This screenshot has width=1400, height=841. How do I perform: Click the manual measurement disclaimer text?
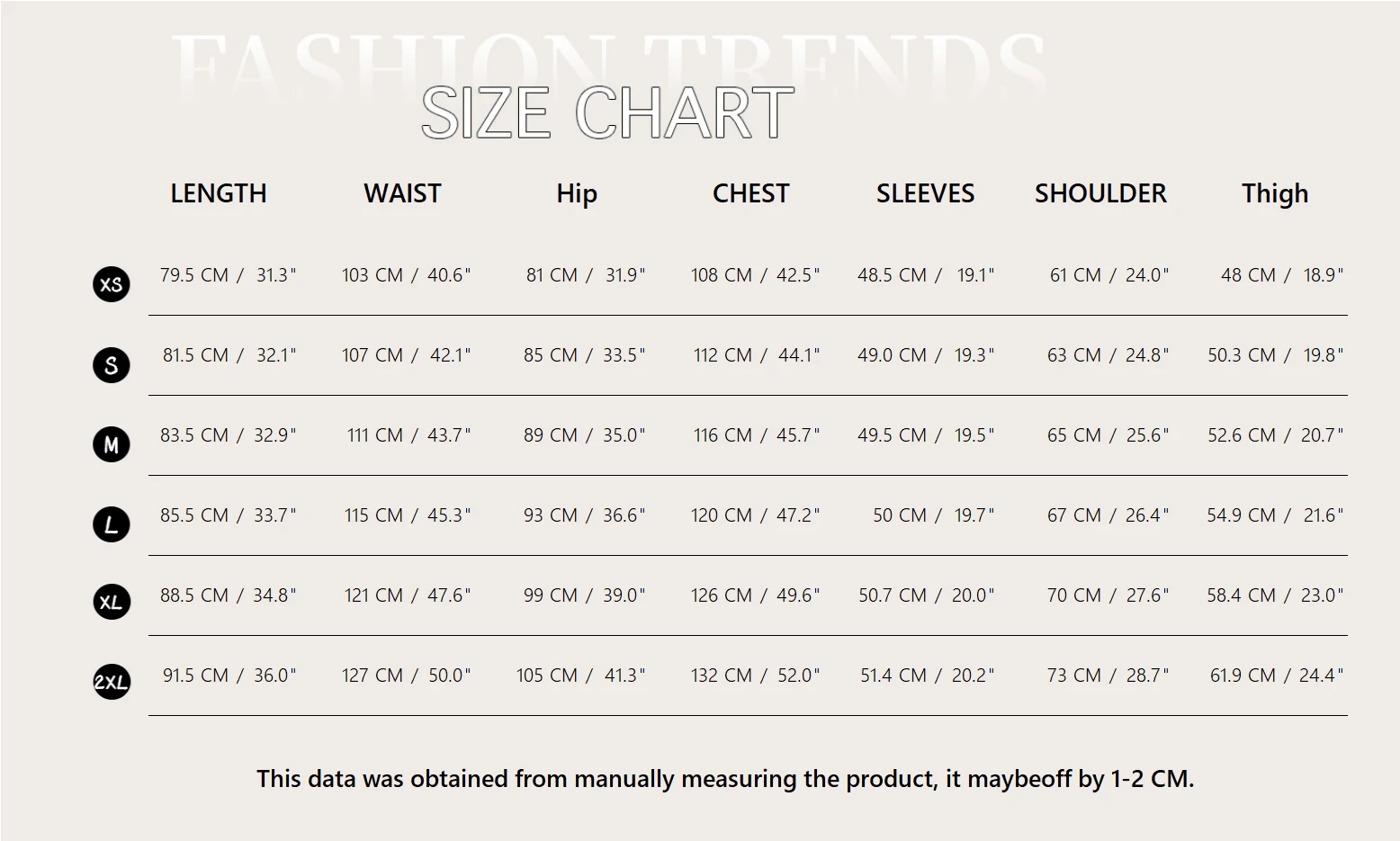[x=725, y=779]
